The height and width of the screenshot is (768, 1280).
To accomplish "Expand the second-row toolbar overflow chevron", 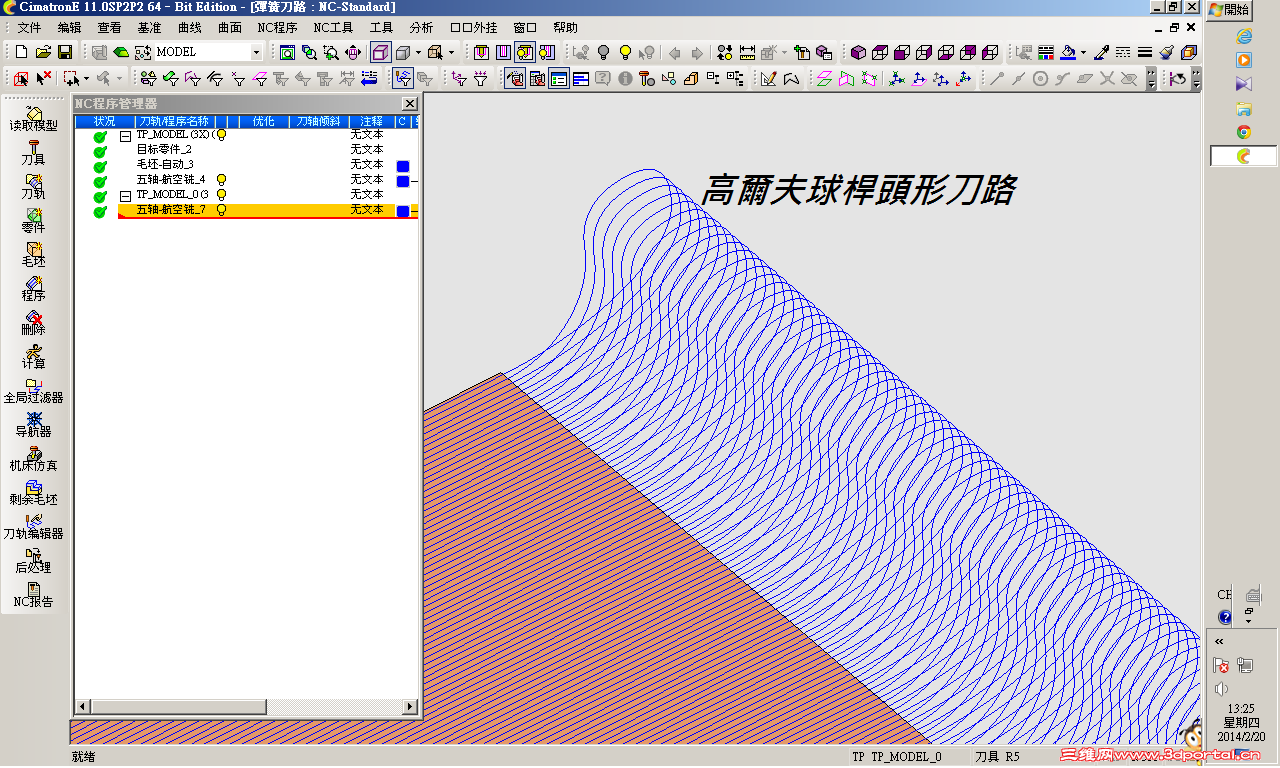I will [1151, 78].
